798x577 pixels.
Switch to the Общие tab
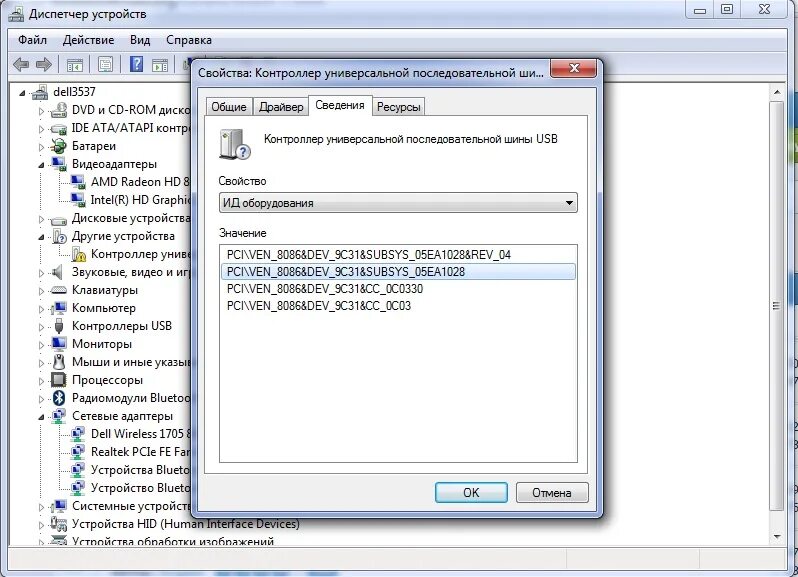coord(229,107)
